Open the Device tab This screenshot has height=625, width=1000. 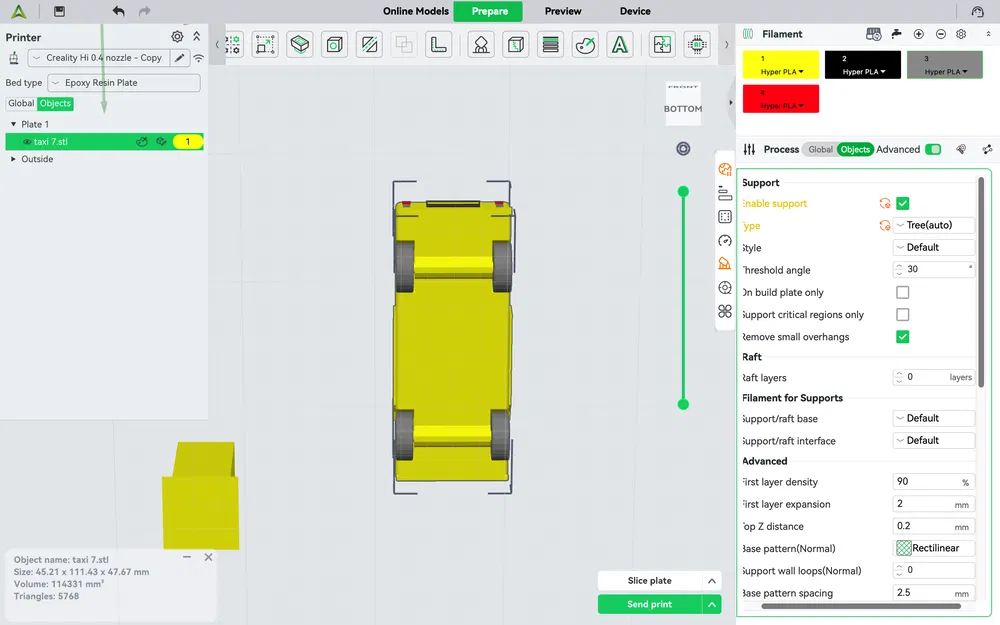coord(635,11)
